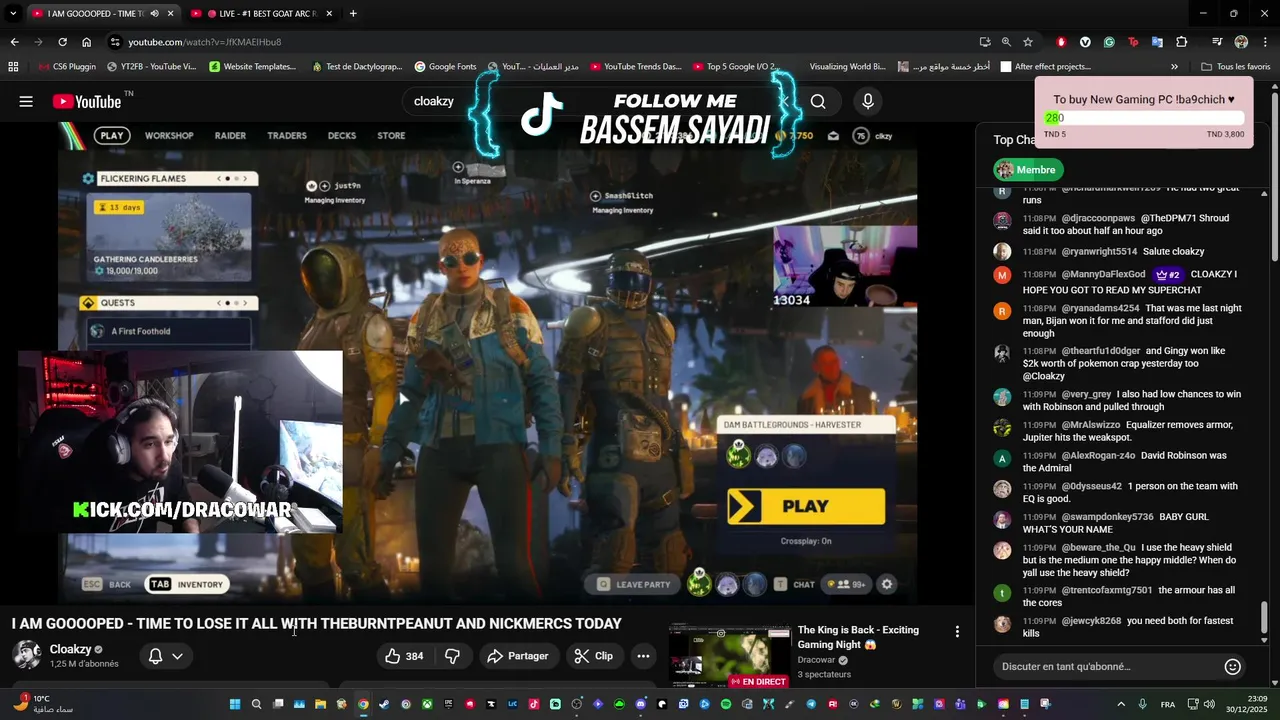Image resolution: width=1280 pixels, height=720 pixels.
Task: Open options for 'The King is Back' suggestion
Action: click(x=957, y=632)
